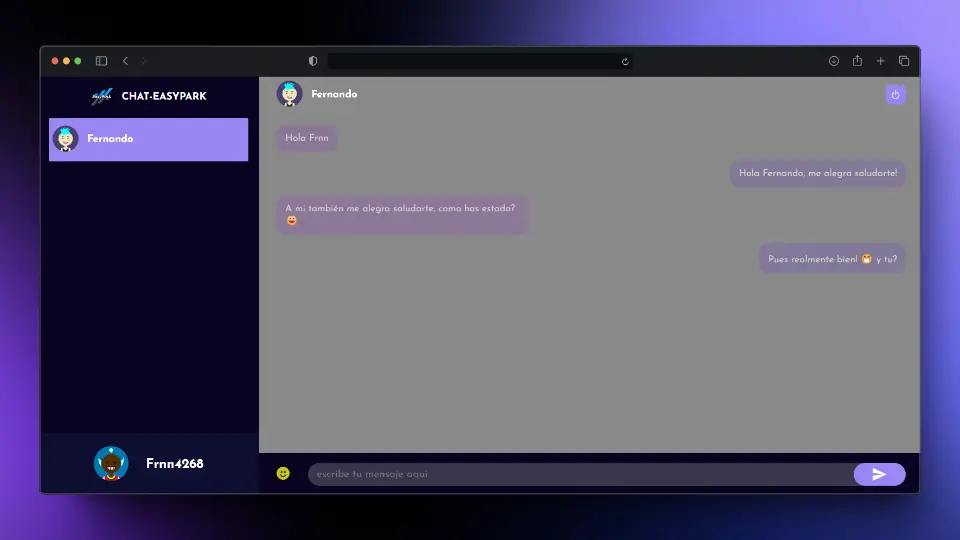Screen dimensions: 960x540
Task: Click the privacy shield icon in toolbar
Action: pyautogui.click(x=313, y=61)
